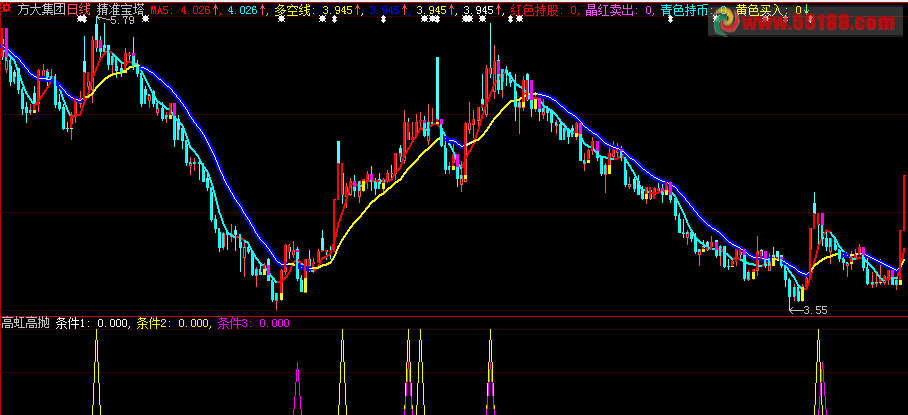Open the 精准宝塔 indicator name
The height and width of the screenshot is (415, 908).
pyautogui.click(x=121, y=9)
